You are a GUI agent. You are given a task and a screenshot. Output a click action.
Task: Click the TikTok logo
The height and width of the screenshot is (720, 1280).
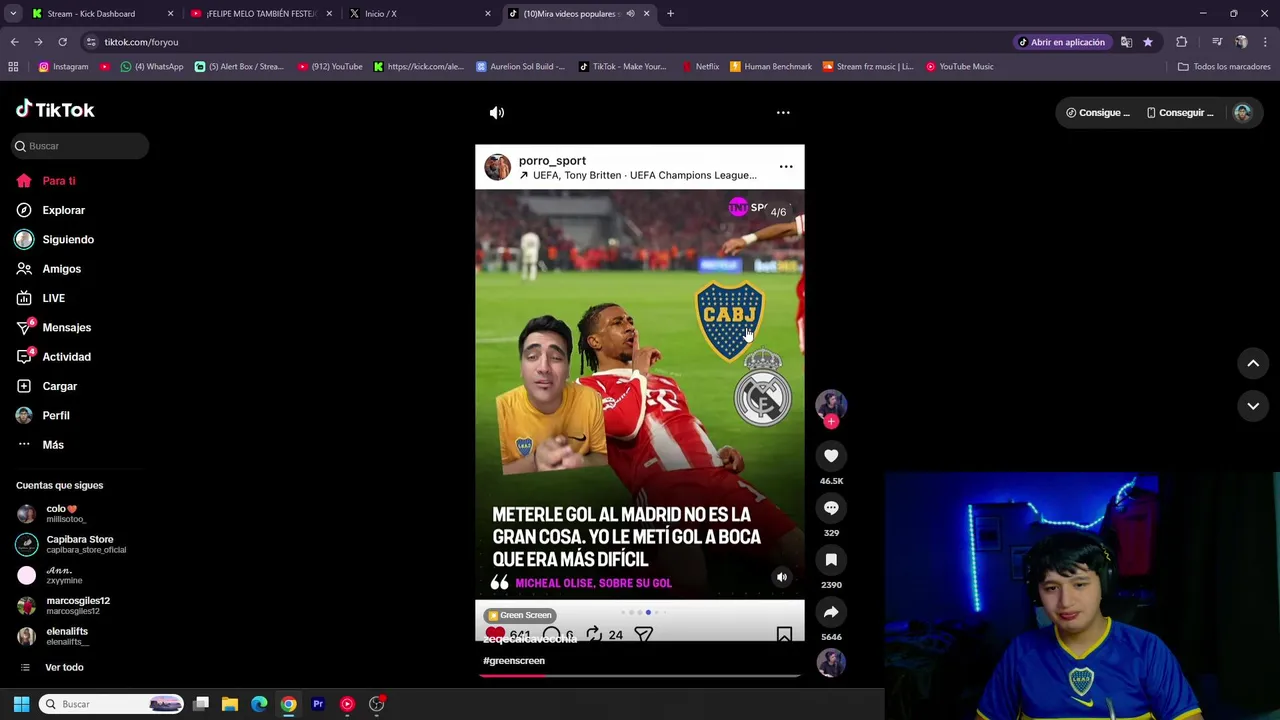point(55,109)
